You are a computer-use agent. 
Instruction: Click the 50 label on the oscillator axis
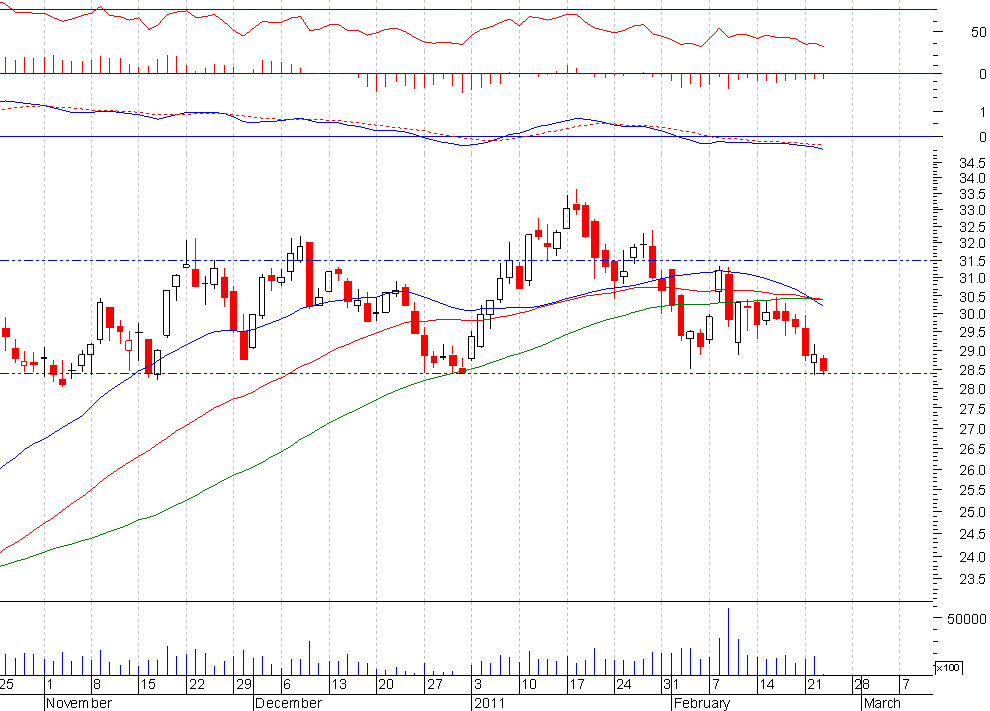tap(979, 32)
